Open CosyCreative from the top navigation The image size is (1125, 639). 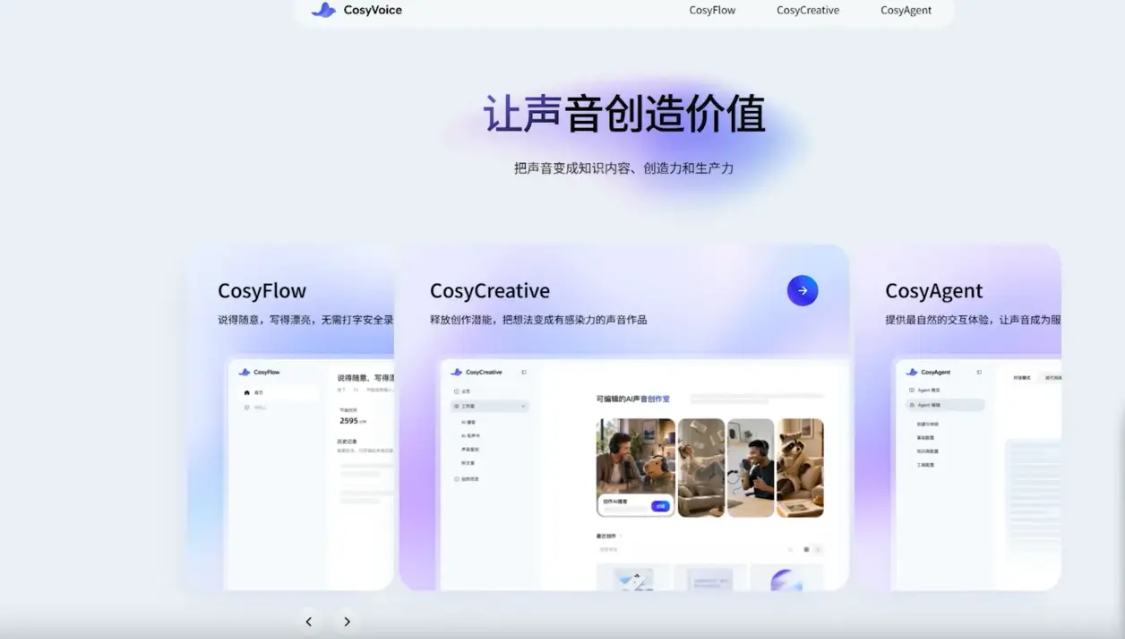pyautogui.click(x=807, y=10)
